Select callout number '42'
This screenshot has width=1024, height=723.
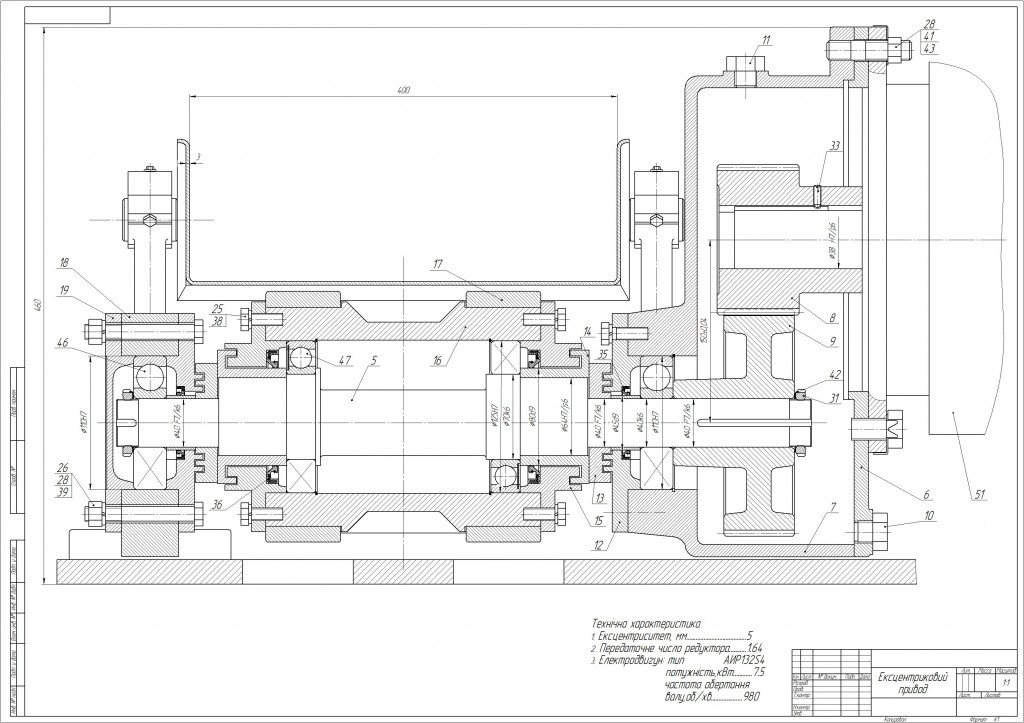point(836,375)
